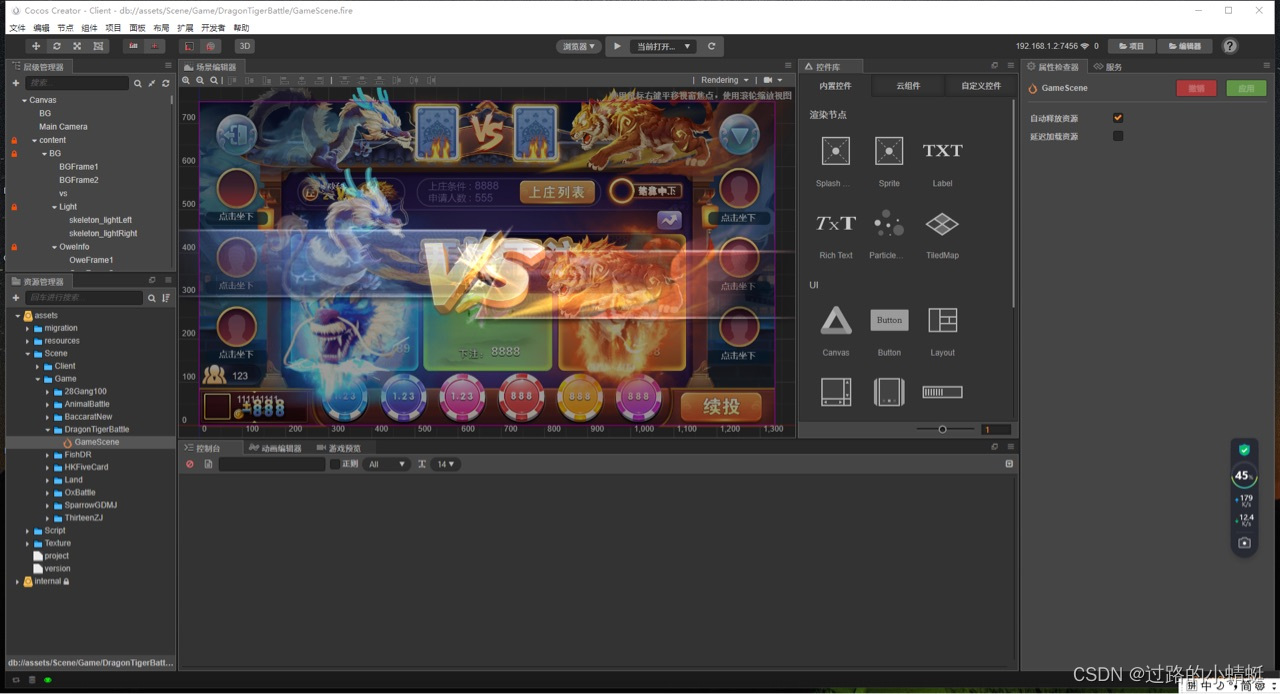Image resolution: width=1280 pixels, height=694 pixels.
Task: Switch to the 云组件 tab
Action: pos(908,86)
